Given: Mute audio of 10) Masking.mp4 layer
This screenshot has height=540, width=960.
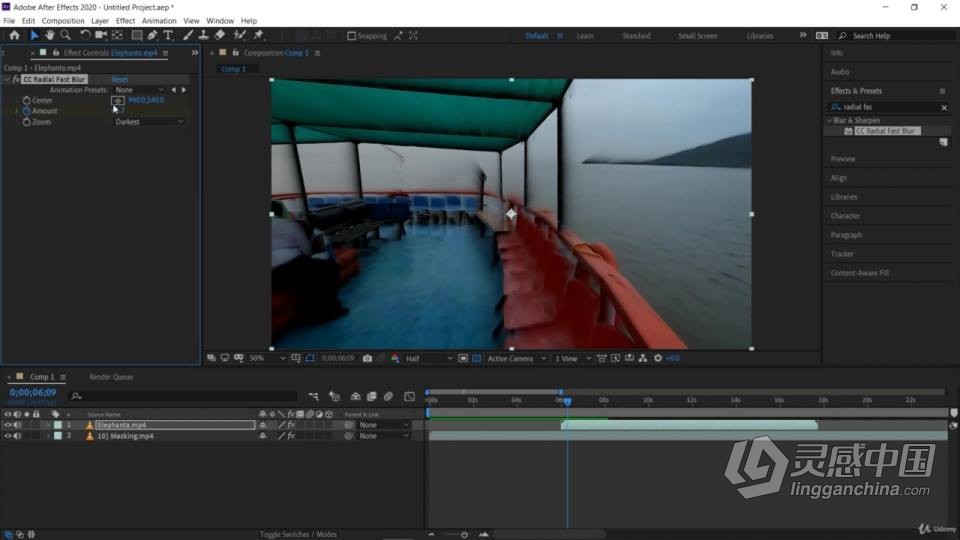Looking at the screenshot, I should pyautogui.click(x=17, y=436).
